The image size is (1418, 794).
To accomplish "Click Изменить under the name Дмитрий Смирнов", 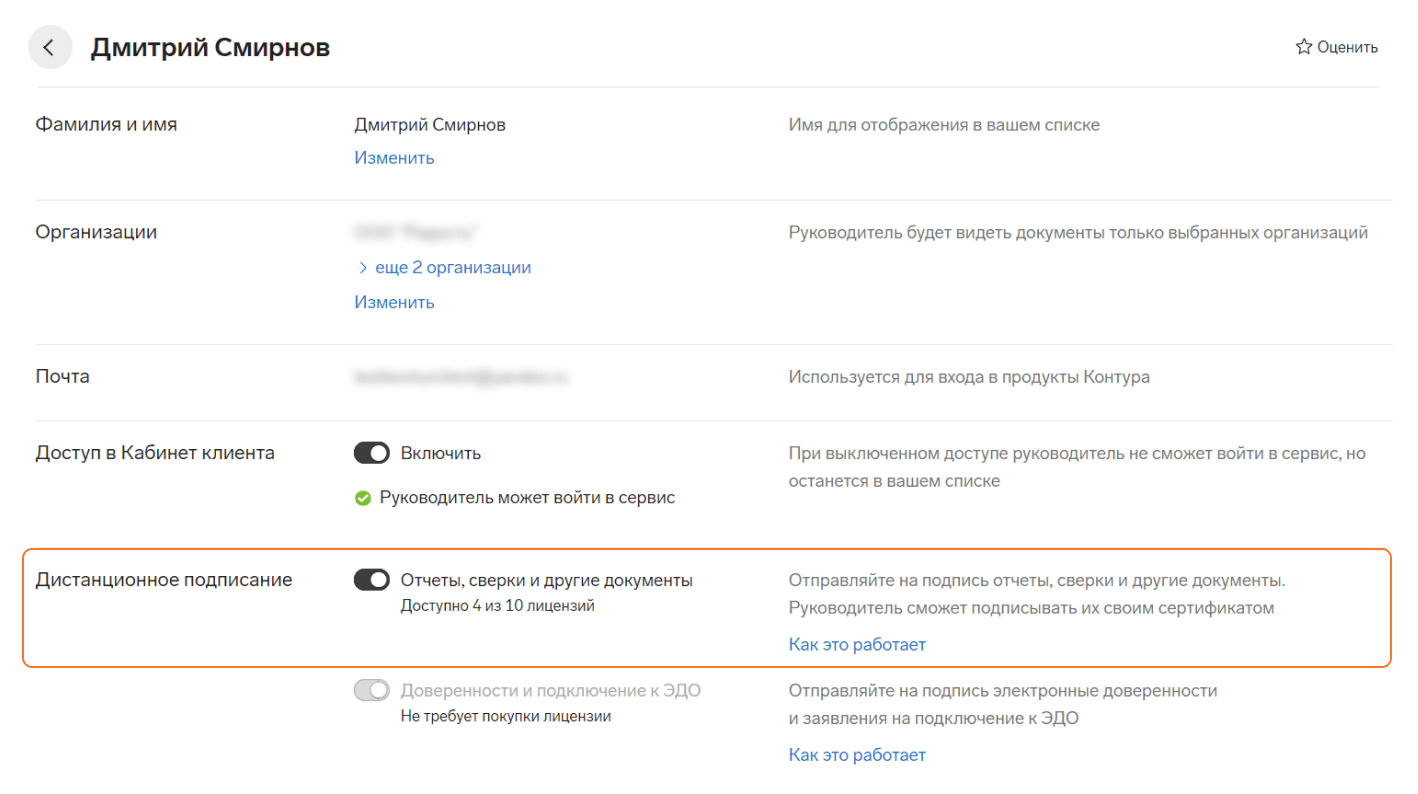I will pyautogui.click(x=394, y=158).
